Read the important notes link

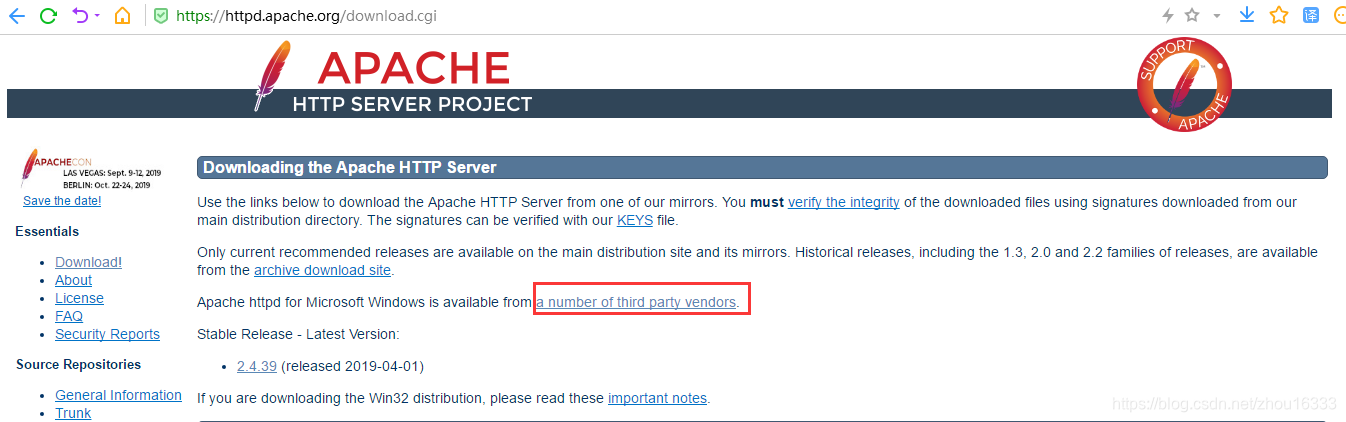(657, 398)
